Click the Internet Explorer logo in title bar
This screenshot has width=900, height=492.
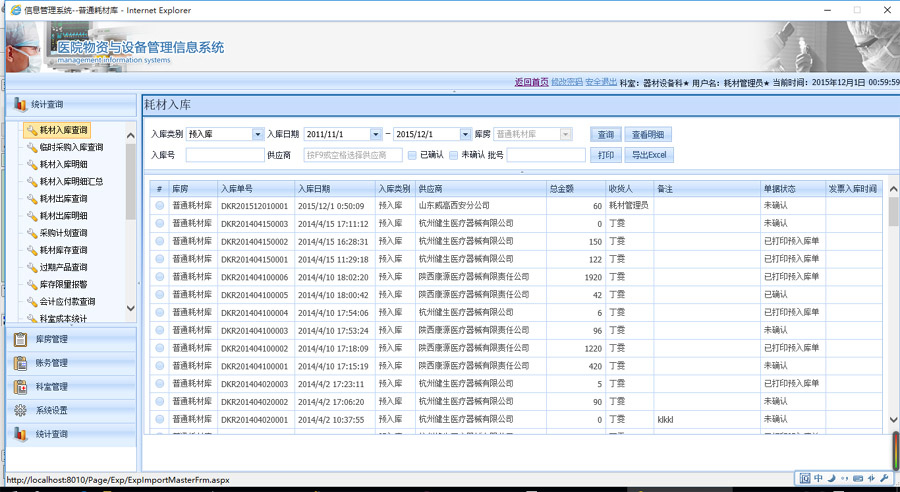pos(15,10)
